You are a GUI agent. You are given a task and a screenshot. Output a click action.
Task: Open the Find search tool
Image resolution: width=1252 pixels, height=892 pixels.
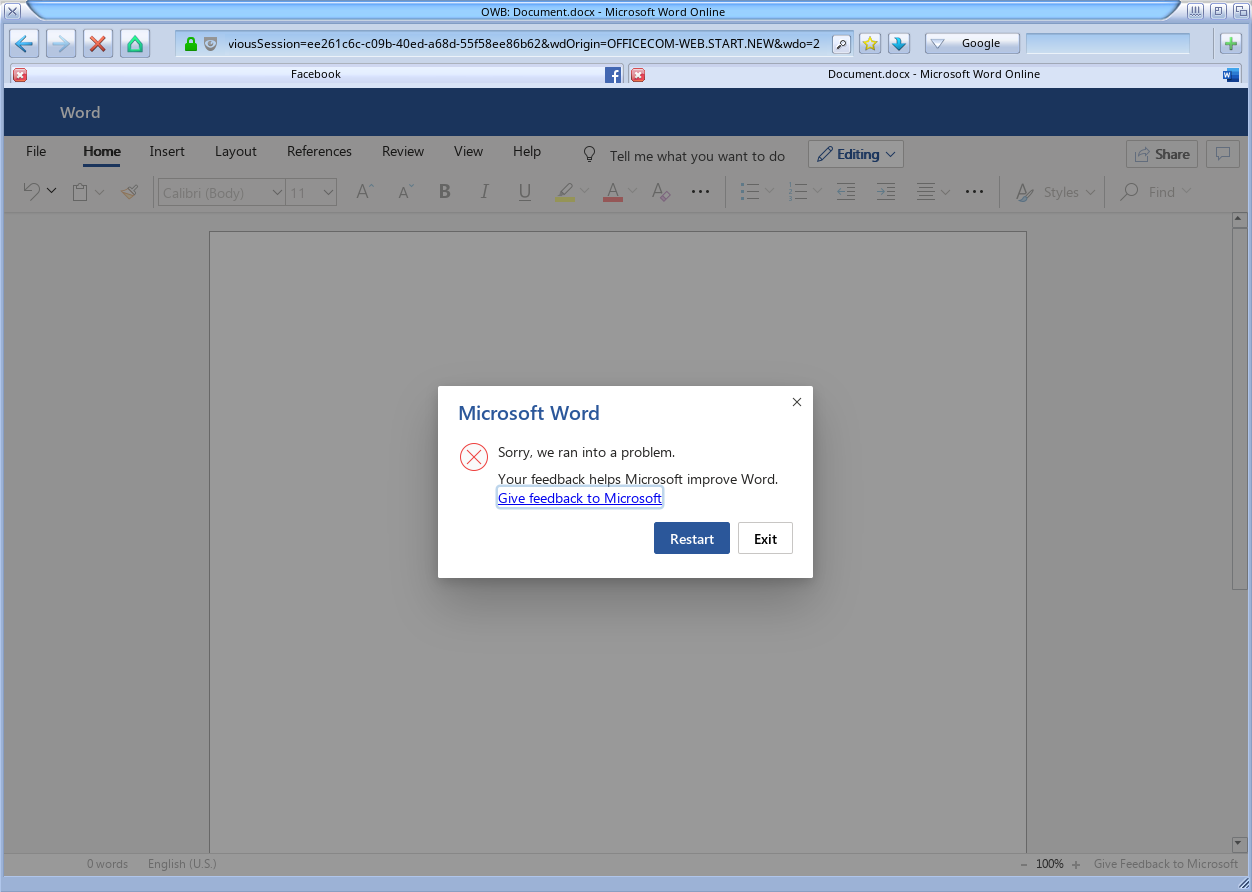coord(1155,192)
